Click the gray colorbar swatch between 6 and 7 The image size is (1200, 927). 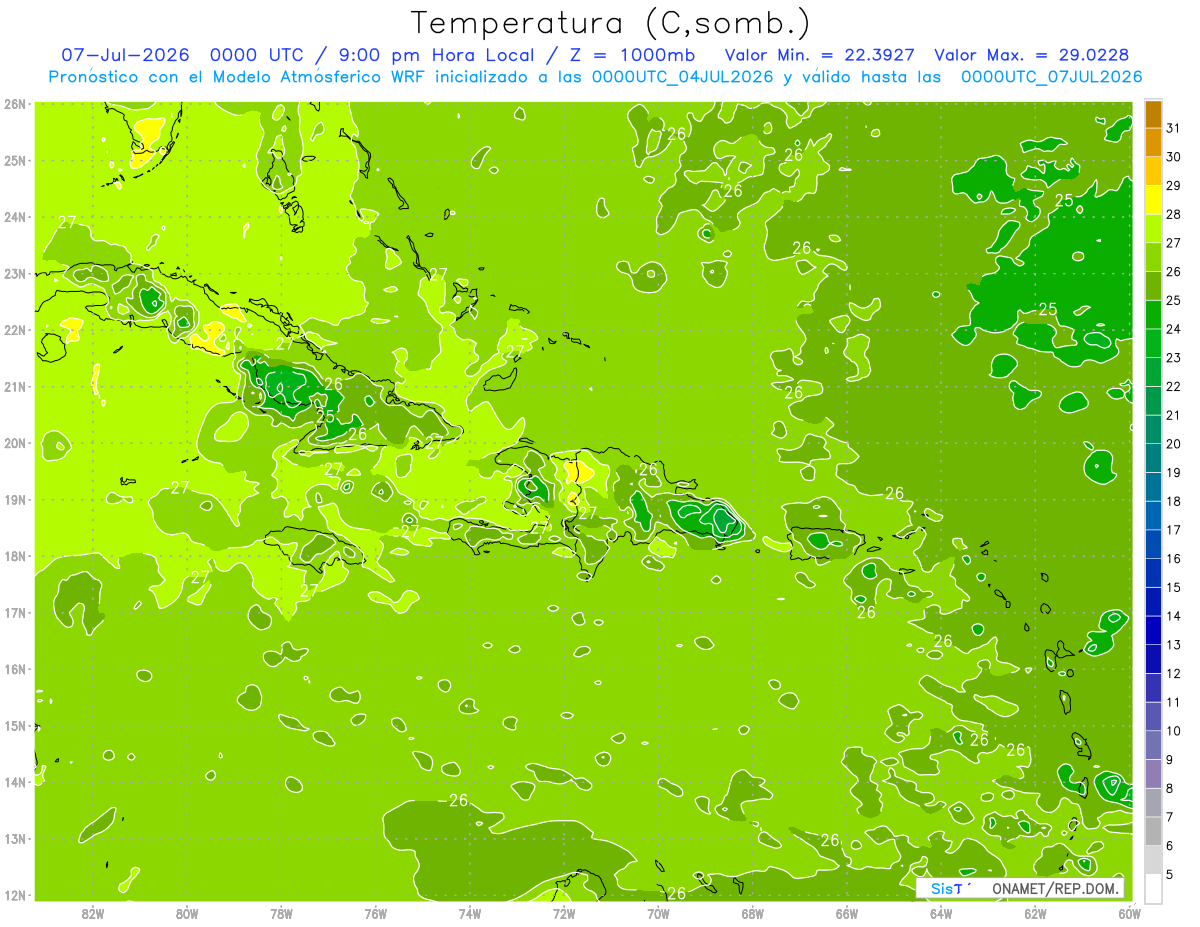click(x=1153, y=831)
